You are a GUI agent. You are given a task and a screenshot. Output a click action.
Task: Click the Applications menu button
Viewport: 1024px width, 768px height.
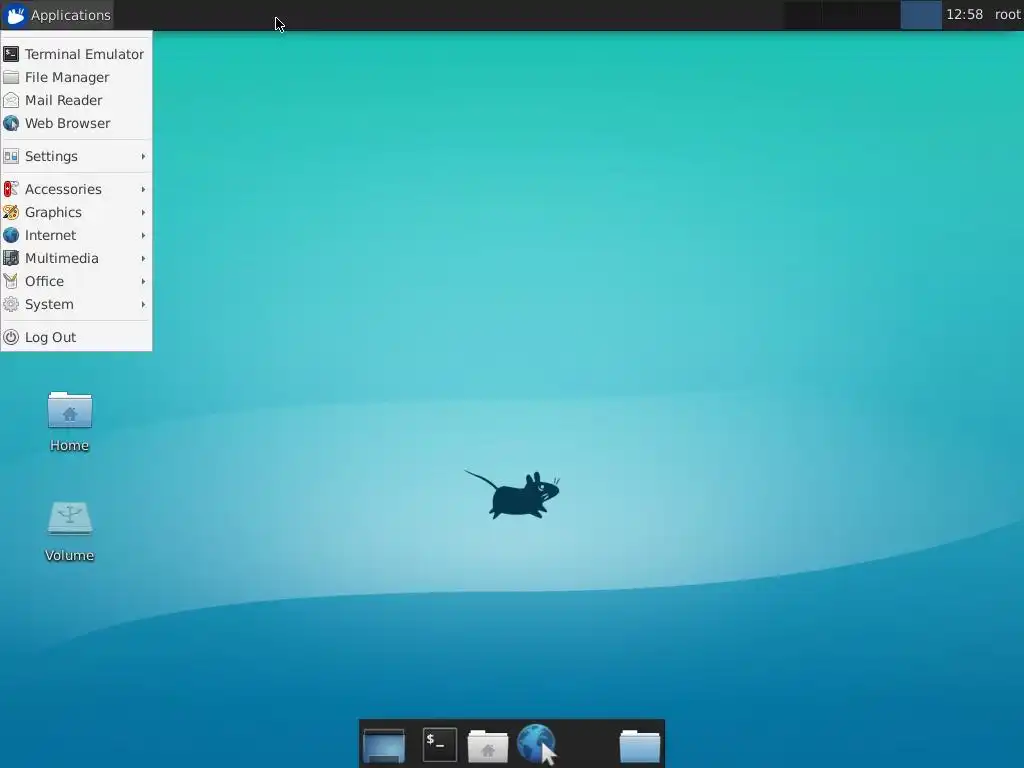point(57,15)
